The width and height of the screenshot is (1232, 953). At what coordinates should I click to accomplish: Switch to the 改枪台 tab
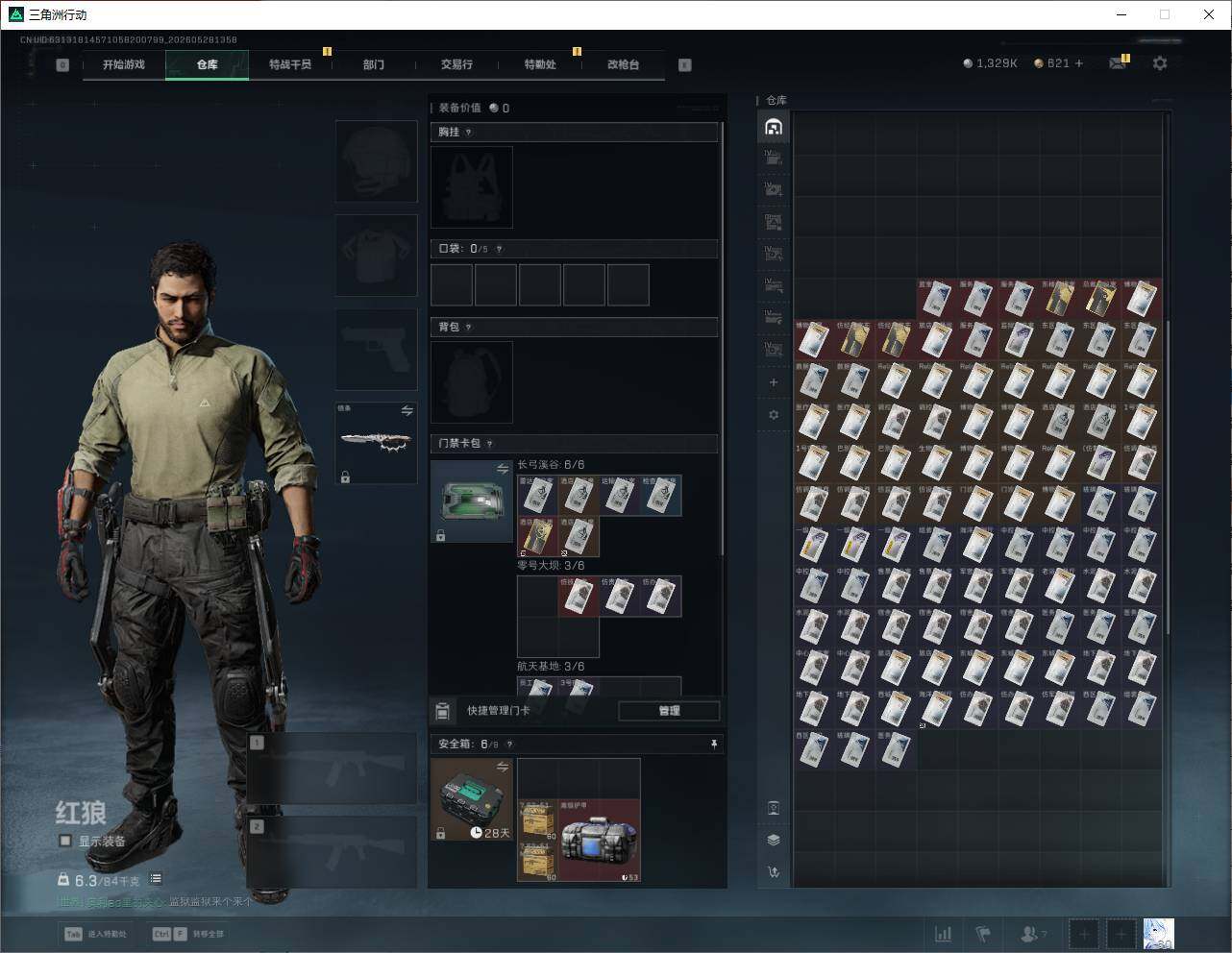(623, 64)
